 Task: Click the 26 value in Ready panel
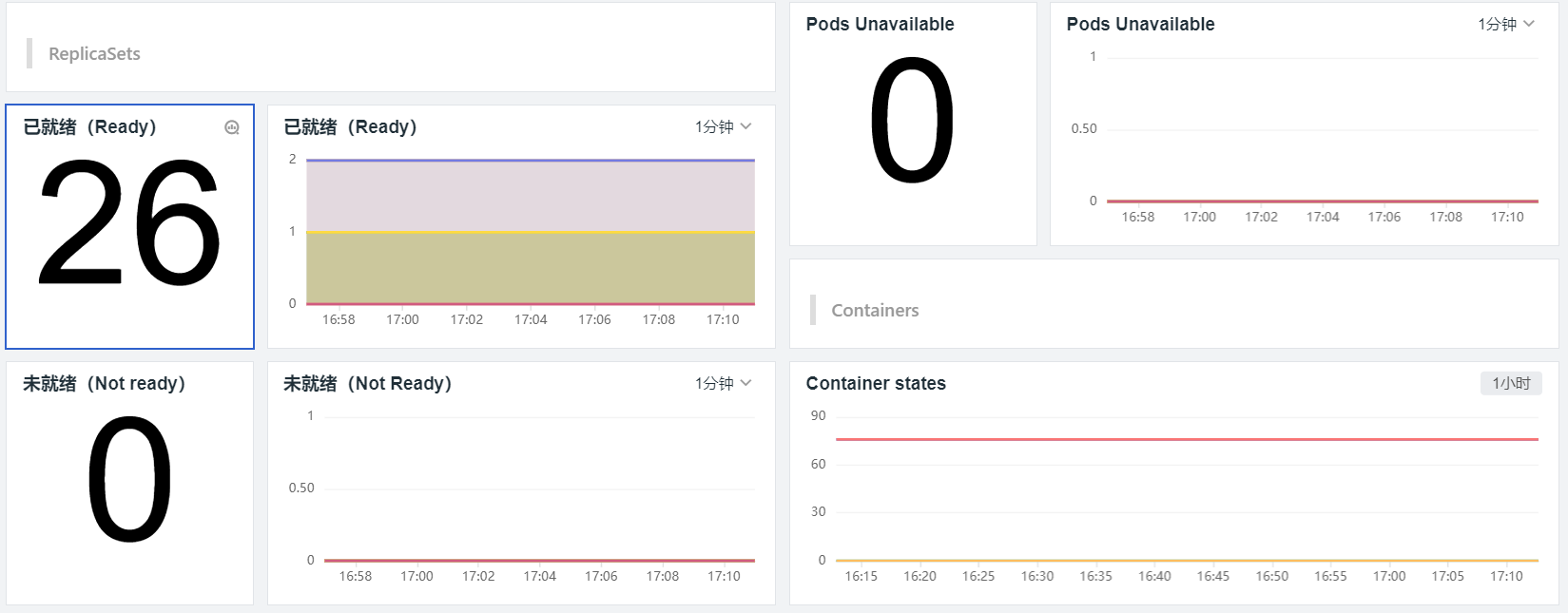129,223
